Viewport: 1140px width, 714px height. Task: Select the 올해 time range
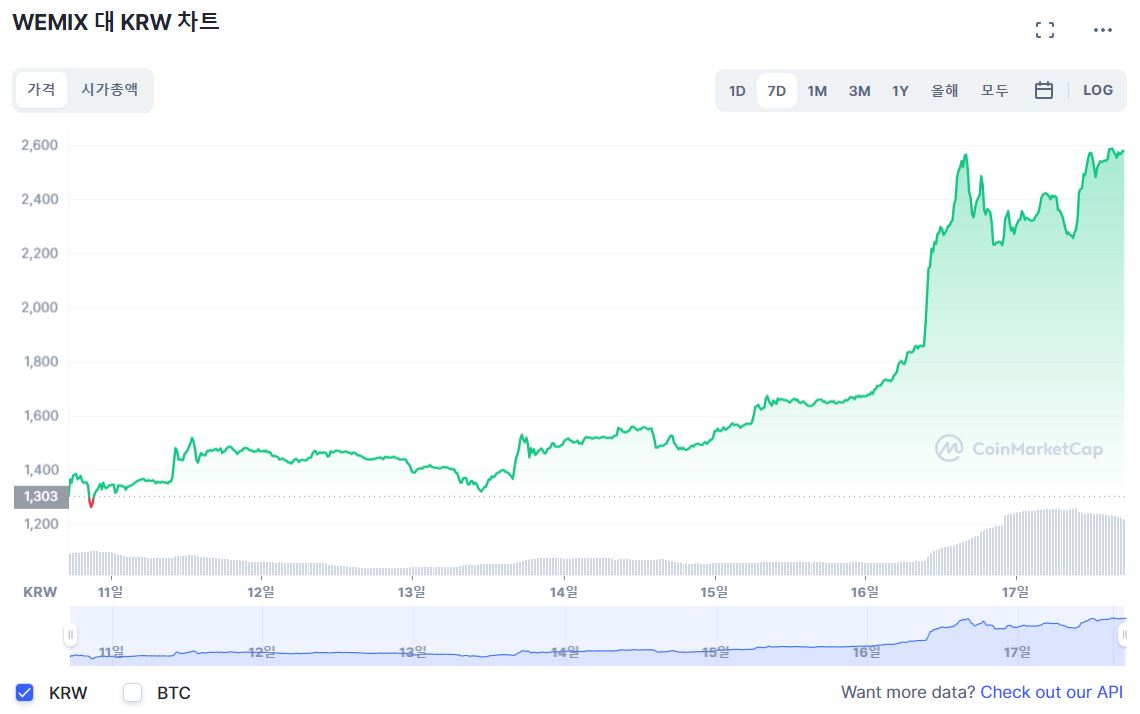(944, 91)
